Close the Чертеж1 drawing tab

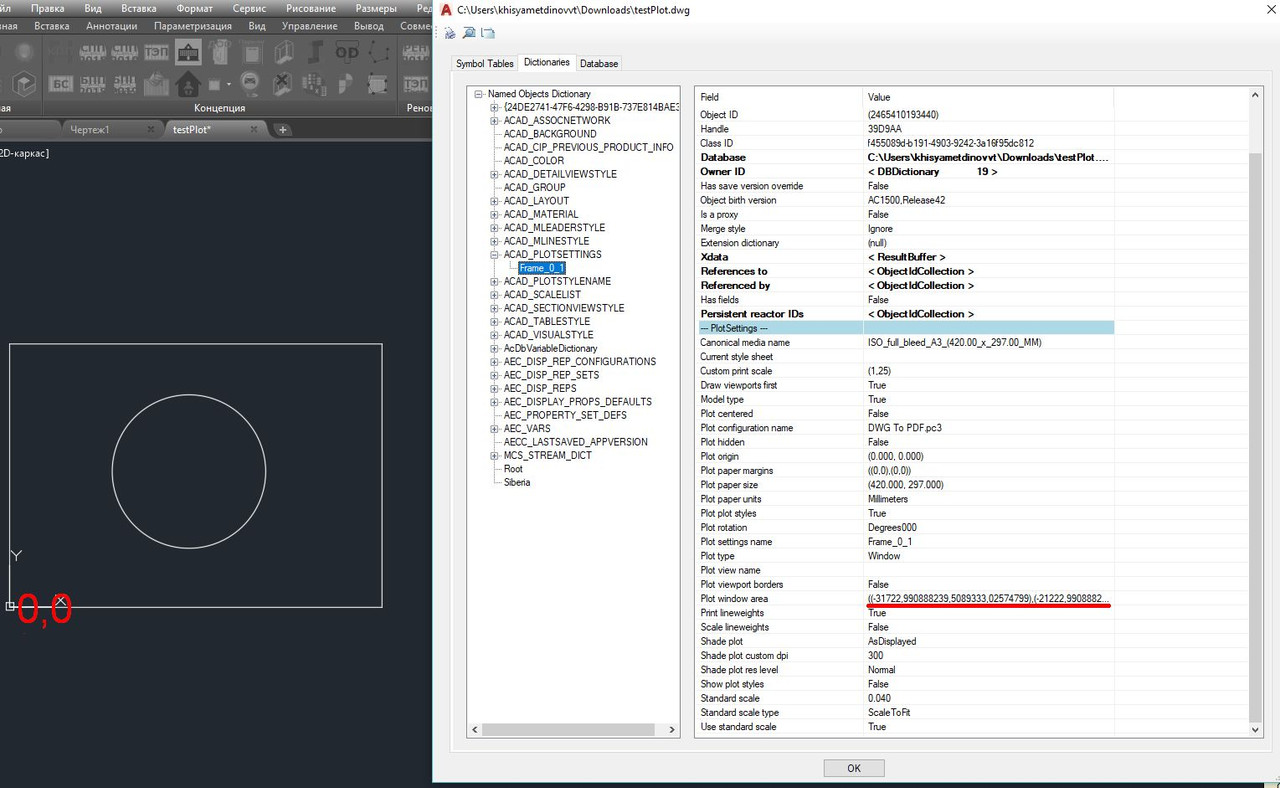tap(151, 129)
